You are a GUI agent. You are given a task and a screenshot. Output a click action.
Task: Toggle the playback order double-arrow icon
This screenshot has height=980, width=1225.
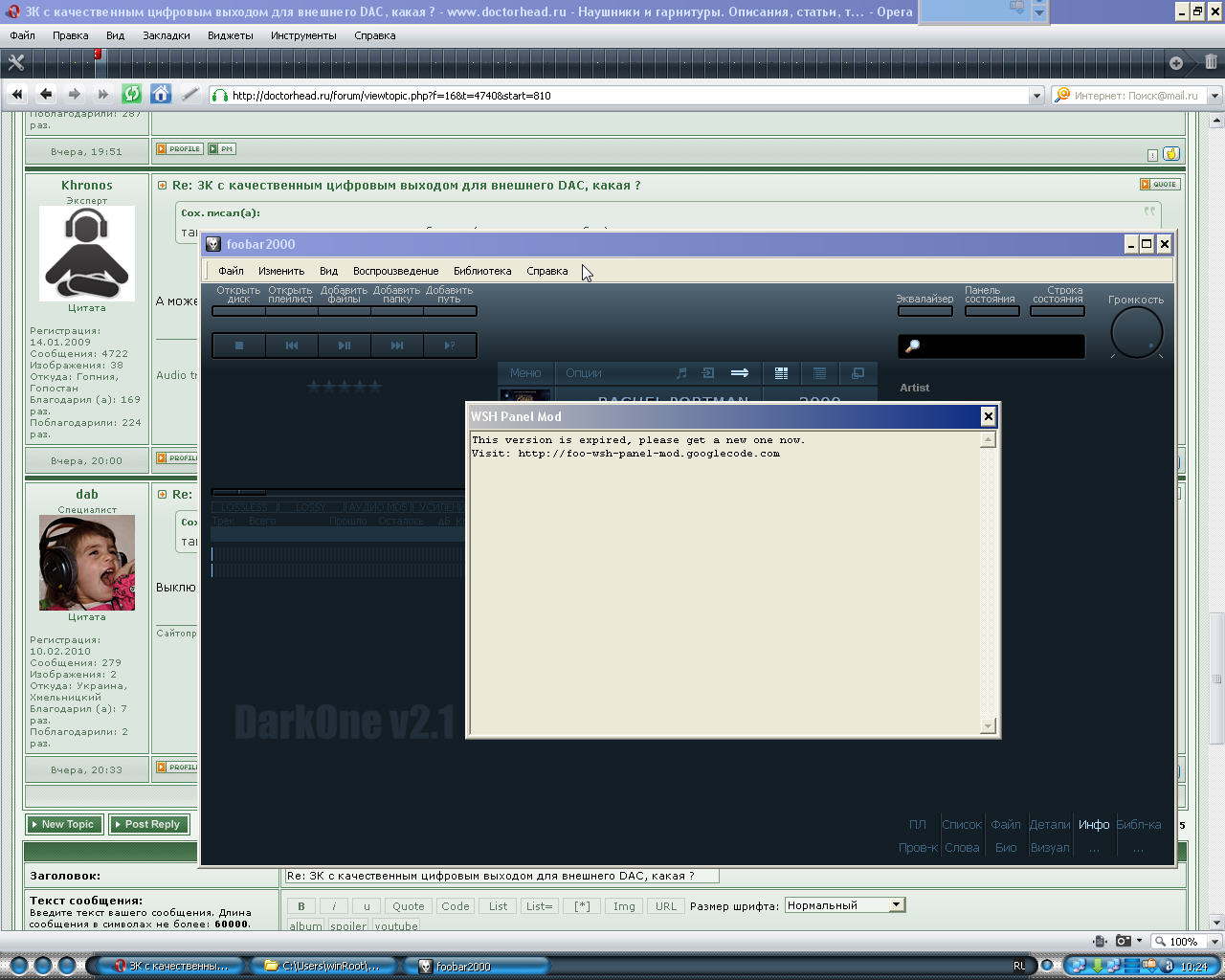pos(740,373)
